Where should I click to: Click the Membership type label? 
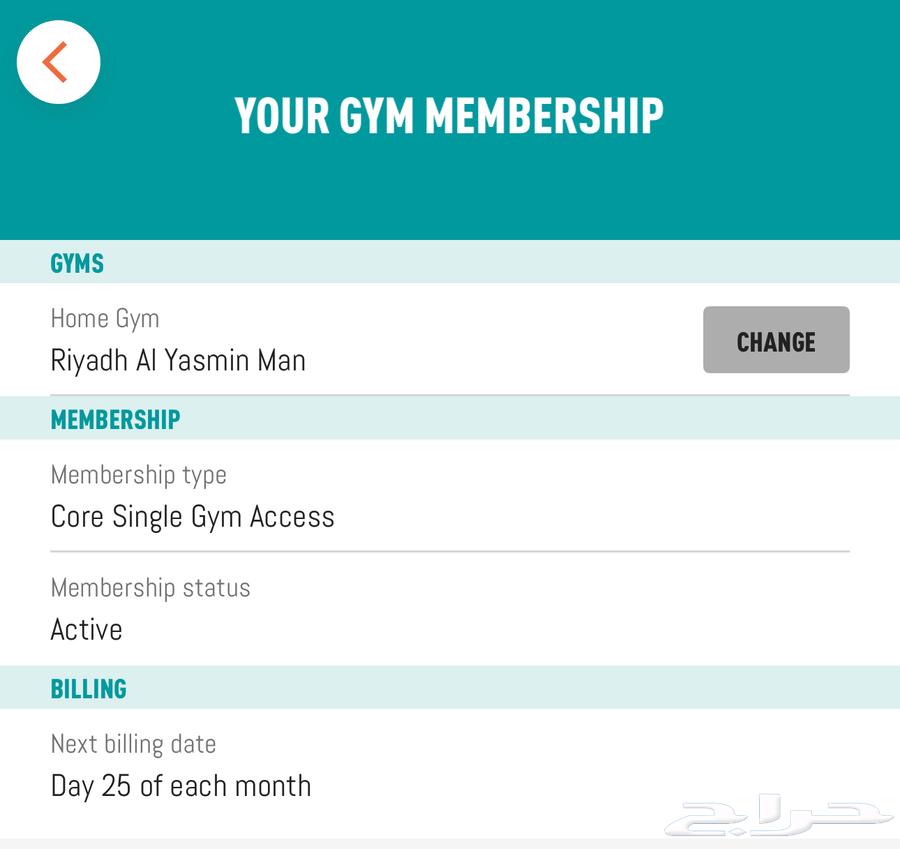tap(138, 474)
